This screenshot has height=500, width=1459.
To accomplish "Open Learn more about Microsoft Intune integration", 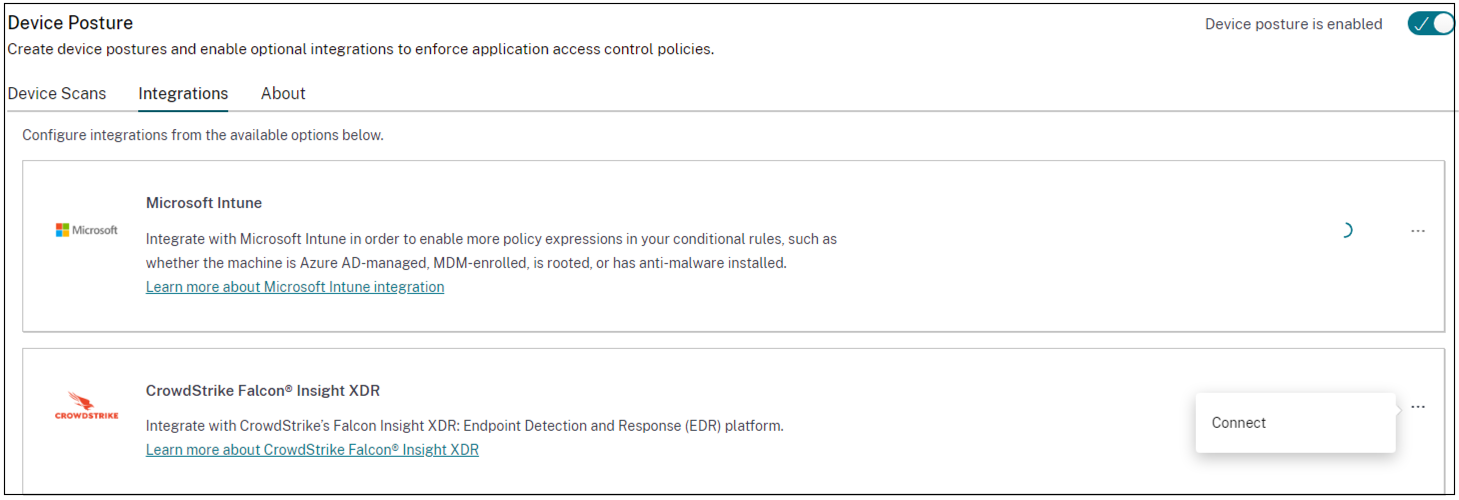I will tap(295, 287).
